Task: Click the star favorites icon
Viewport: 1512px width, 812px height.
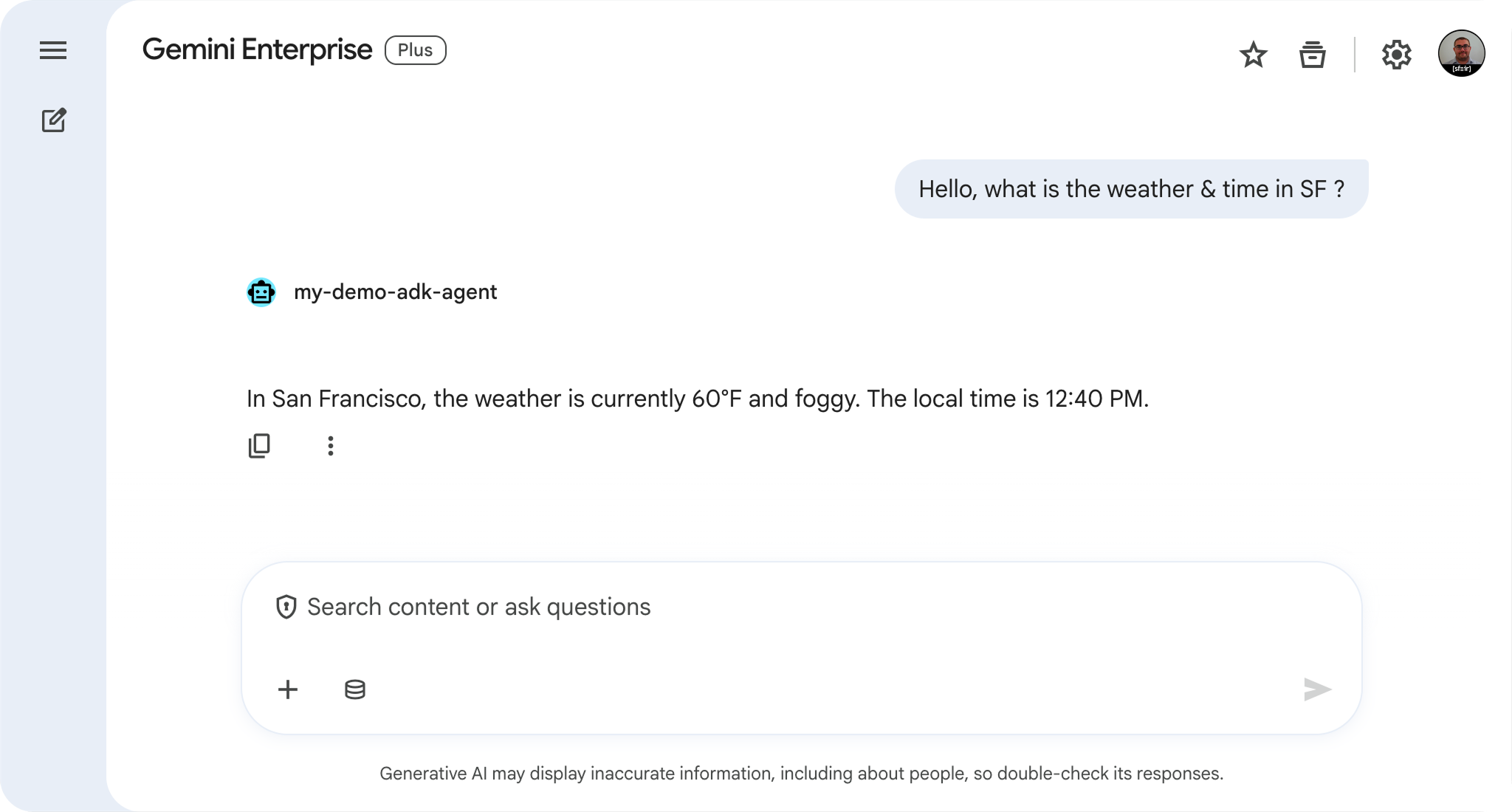Action: 1253,55
